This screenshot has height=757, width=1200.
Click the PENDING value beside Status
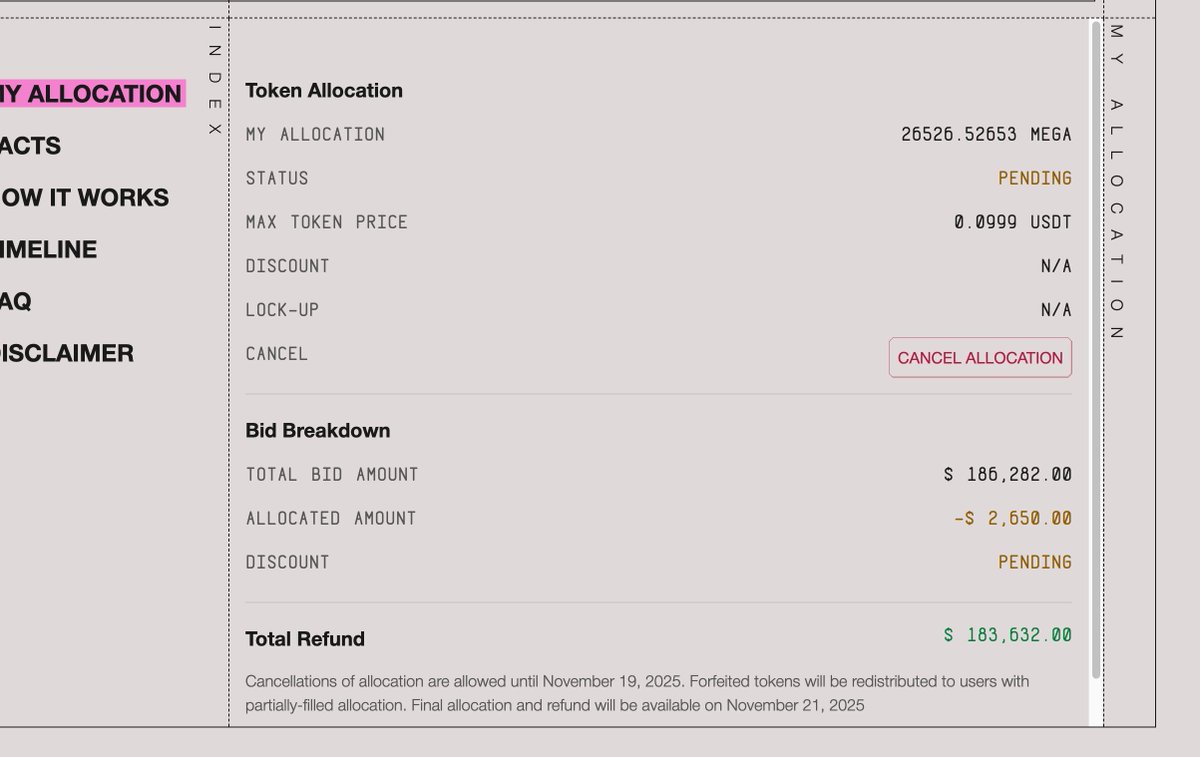click(x=1034, y=178)
